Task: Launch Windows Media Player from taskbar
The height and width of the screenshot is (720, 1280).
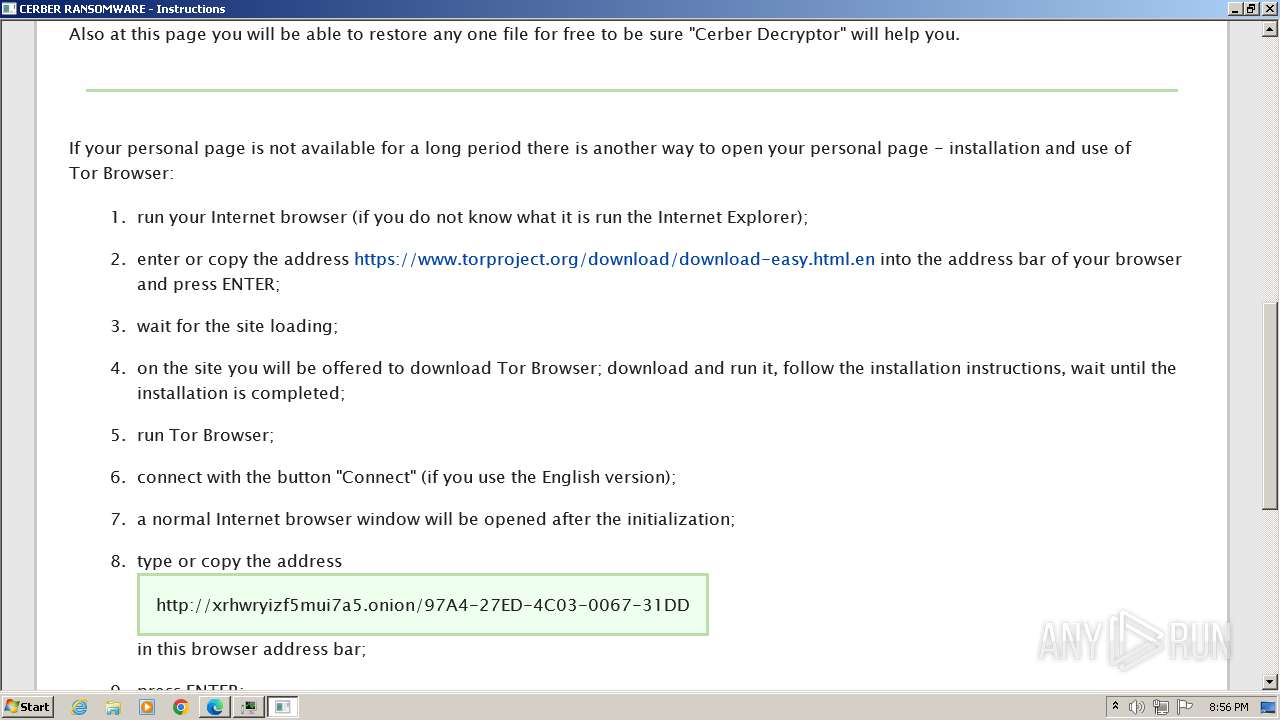Action: coord(147,707)
